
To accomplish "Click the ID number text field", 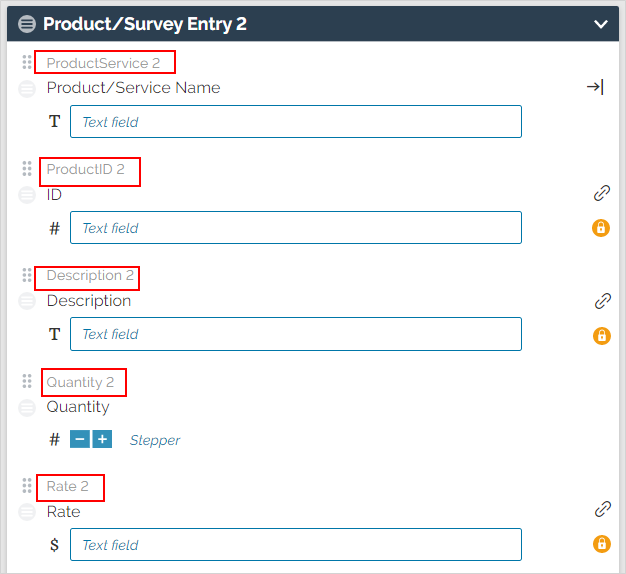I will [x=296, y=228].
